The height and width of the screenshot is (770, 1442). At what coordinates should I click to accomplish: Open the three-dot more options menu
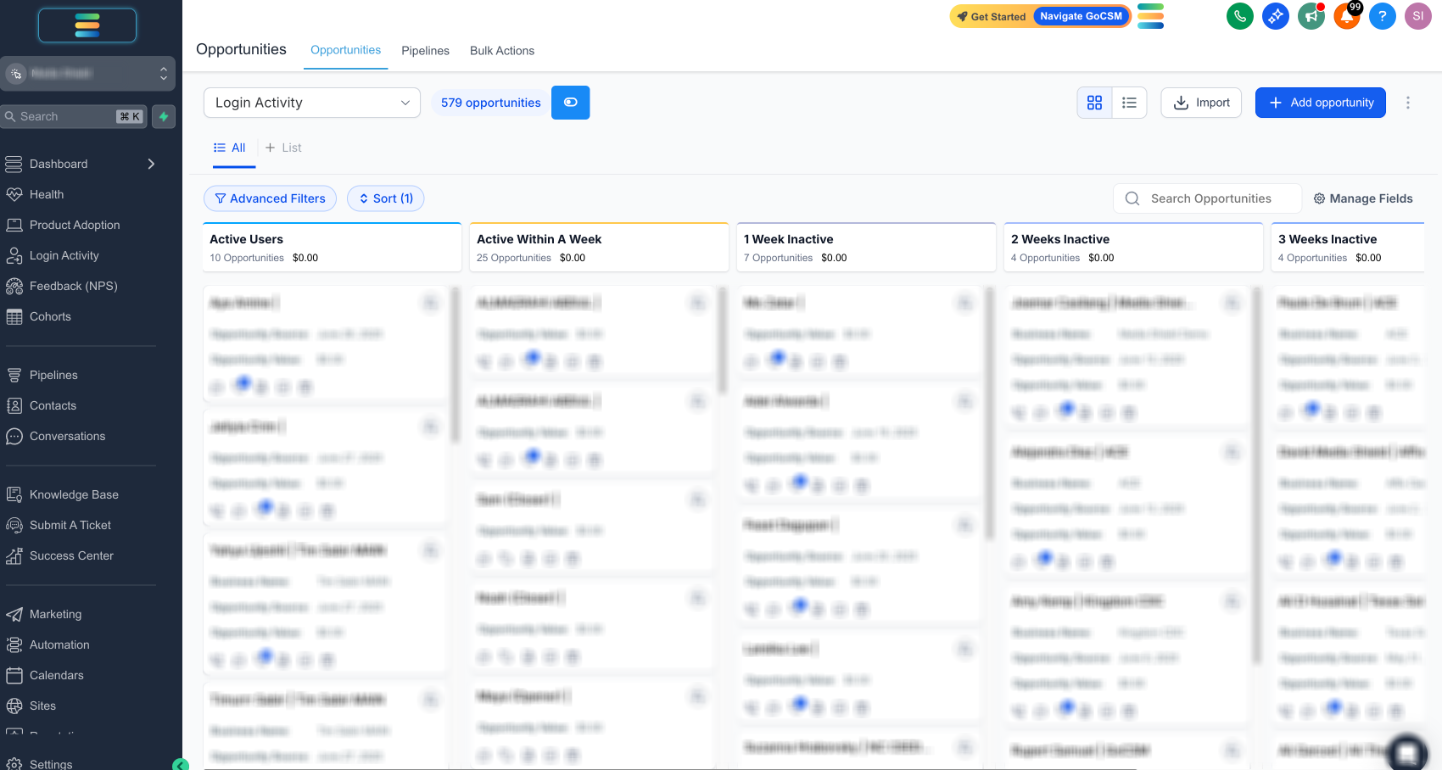point(1408,102)
